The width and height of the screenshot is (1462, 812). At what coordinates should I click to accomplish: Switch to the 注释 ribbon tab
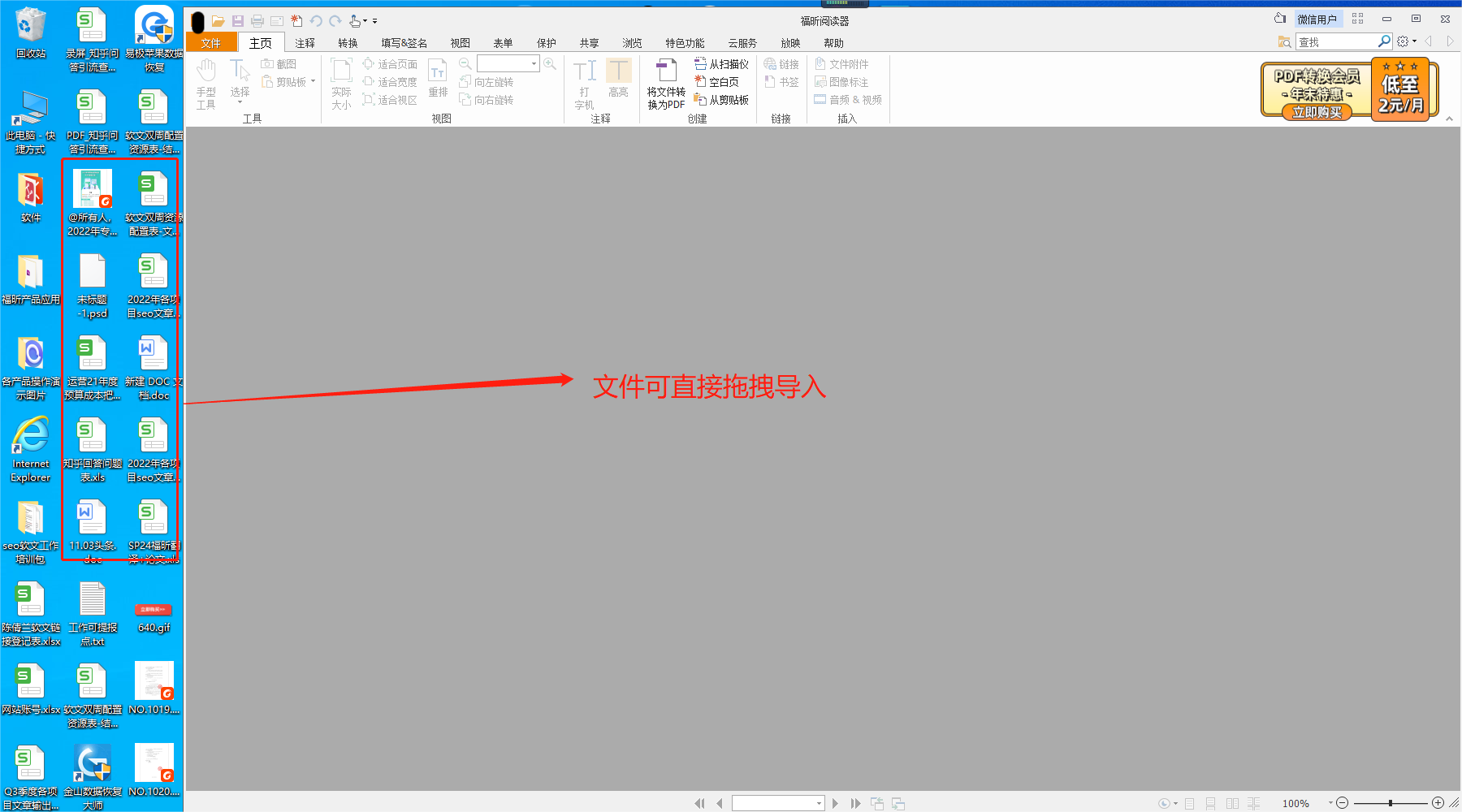[x=304, y=42]
